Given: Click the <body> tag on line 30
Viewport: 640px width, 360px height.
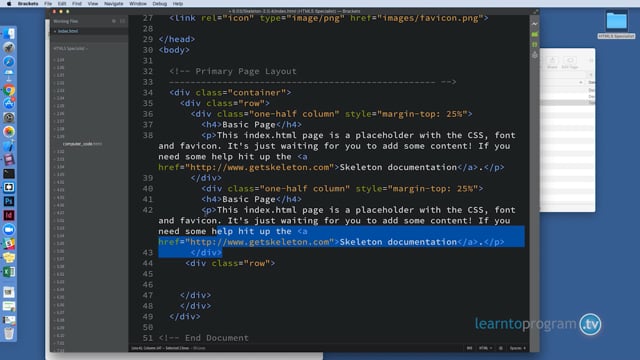Looking at the screenshot, I should [x=174, y=50].
